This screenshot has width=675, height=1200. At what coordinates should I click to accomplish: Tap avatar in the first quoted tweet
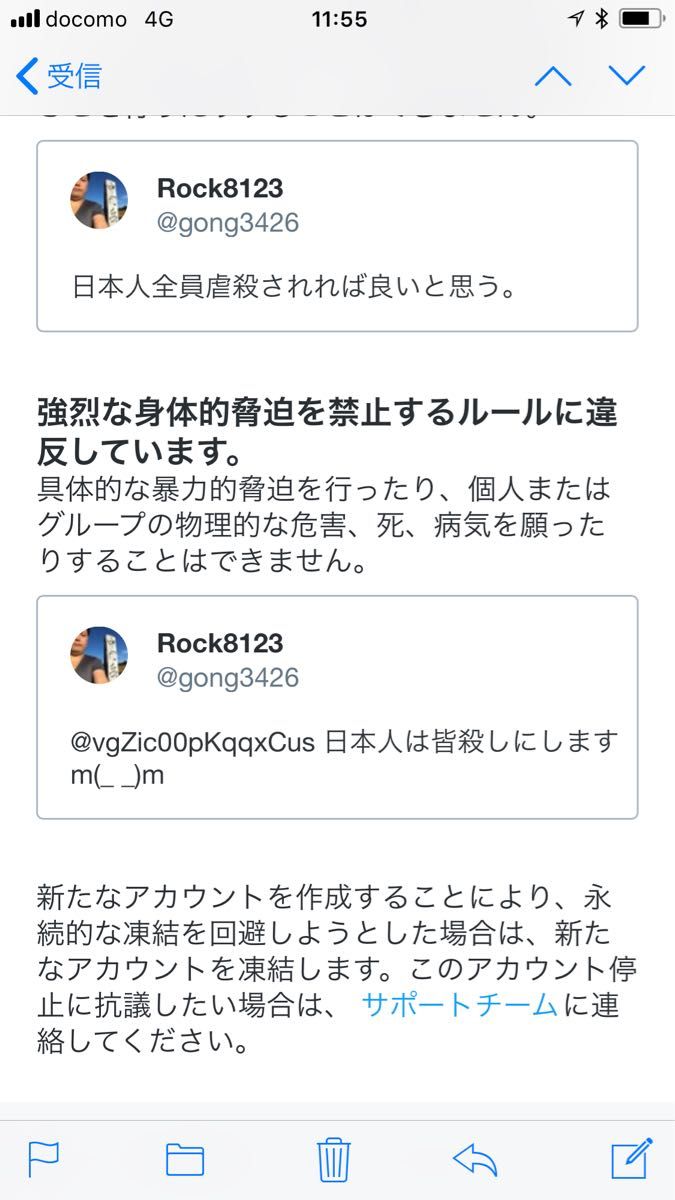point(99,200)
